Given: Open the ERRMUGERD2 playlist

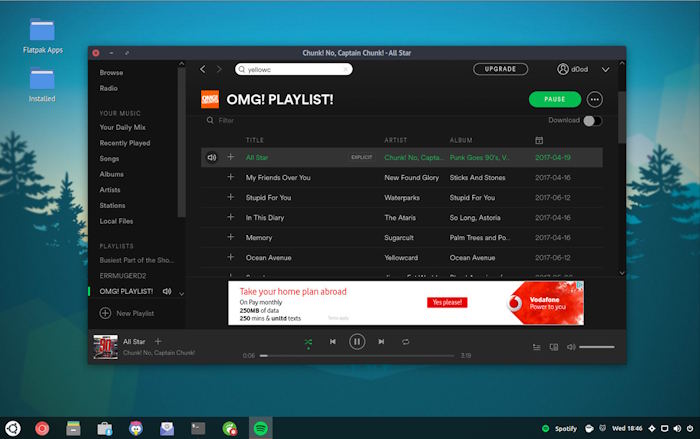Looking at the screenshot, I should click(123, 276).
